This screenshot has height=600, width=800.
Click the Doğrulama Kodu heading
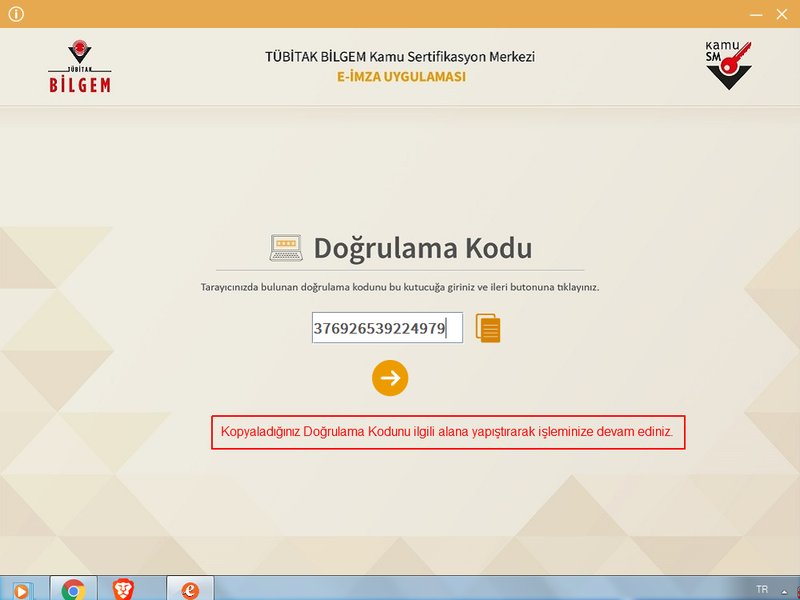422,248
